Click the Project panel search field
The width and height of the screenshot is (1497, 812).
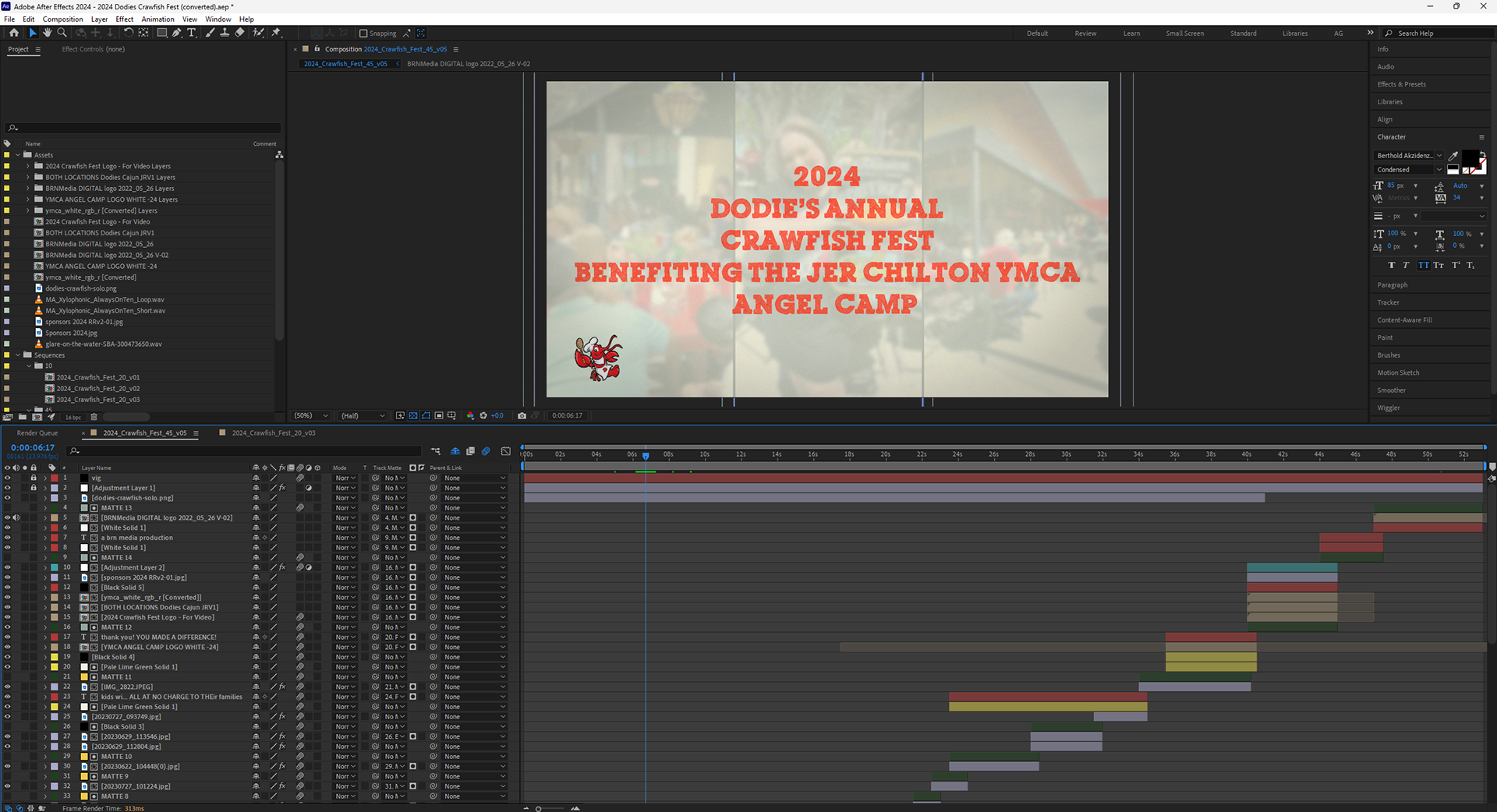pos(143,128)
